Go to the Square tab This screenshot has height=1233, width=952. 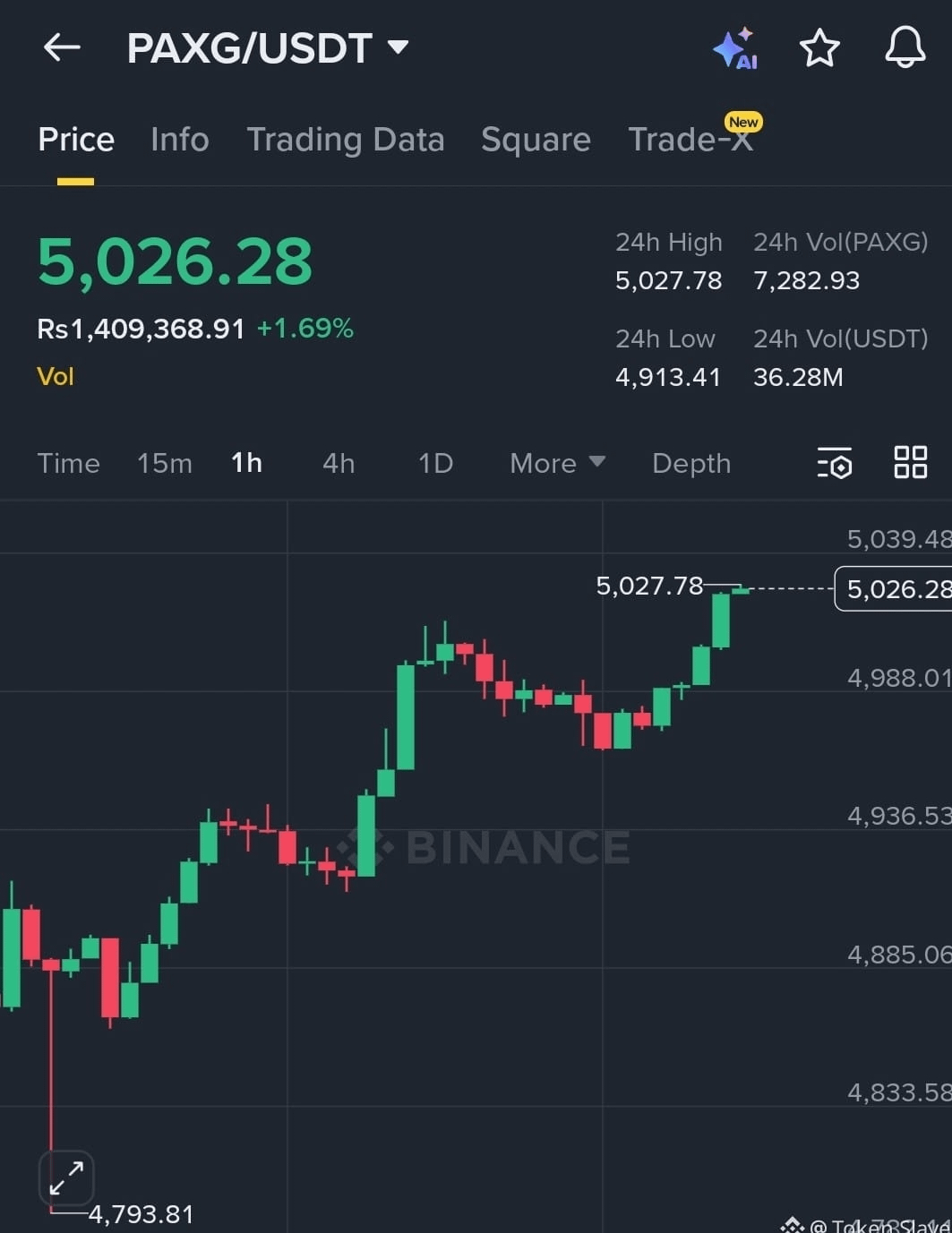tap(536, 141)
